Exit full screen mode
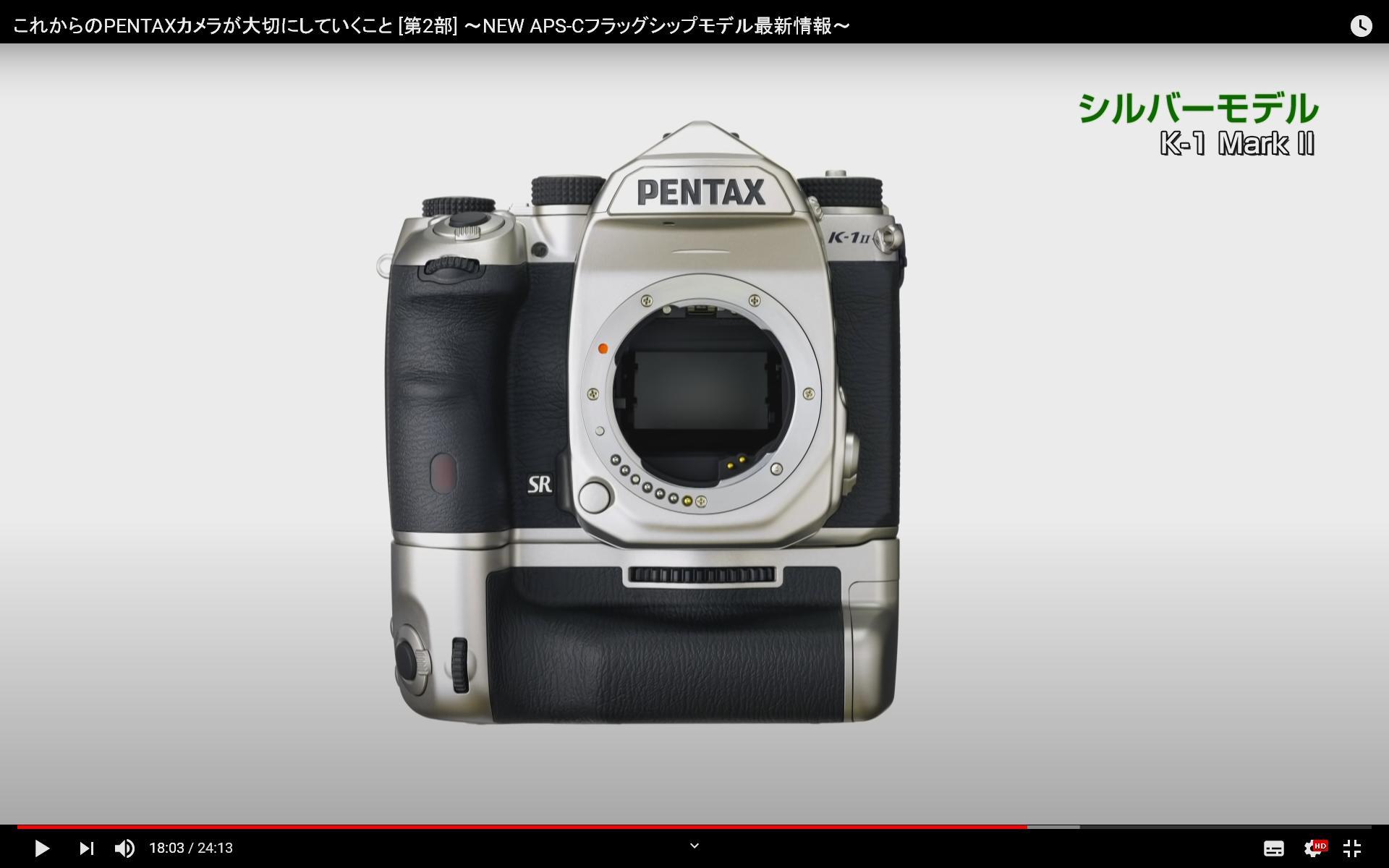This screenshot has width=1389, height=868. pyautogui.click(x=1351, y=848)
